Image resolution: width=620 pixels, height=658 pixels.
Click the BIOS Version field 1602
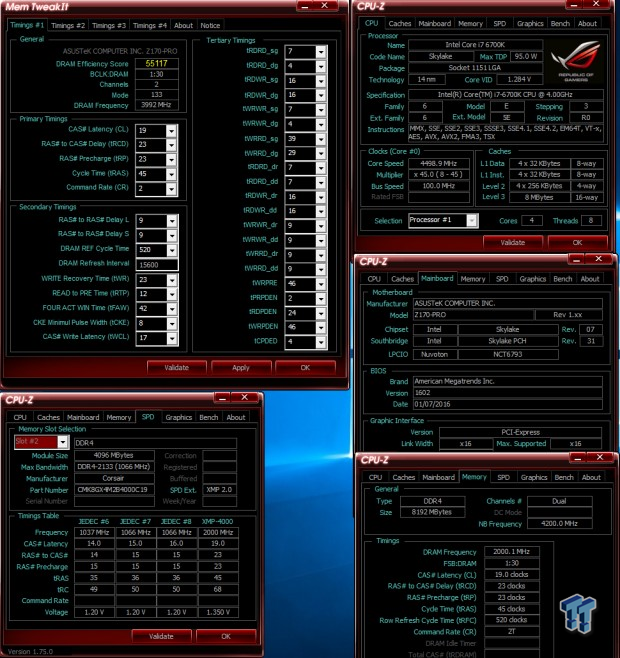click(508, 393)
